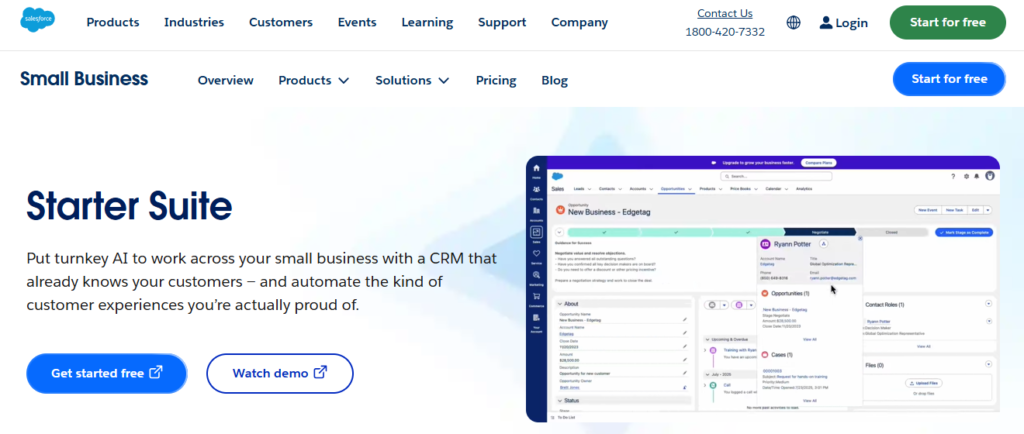
Task: Click the search field in the demo app
Action: (776, 176)
